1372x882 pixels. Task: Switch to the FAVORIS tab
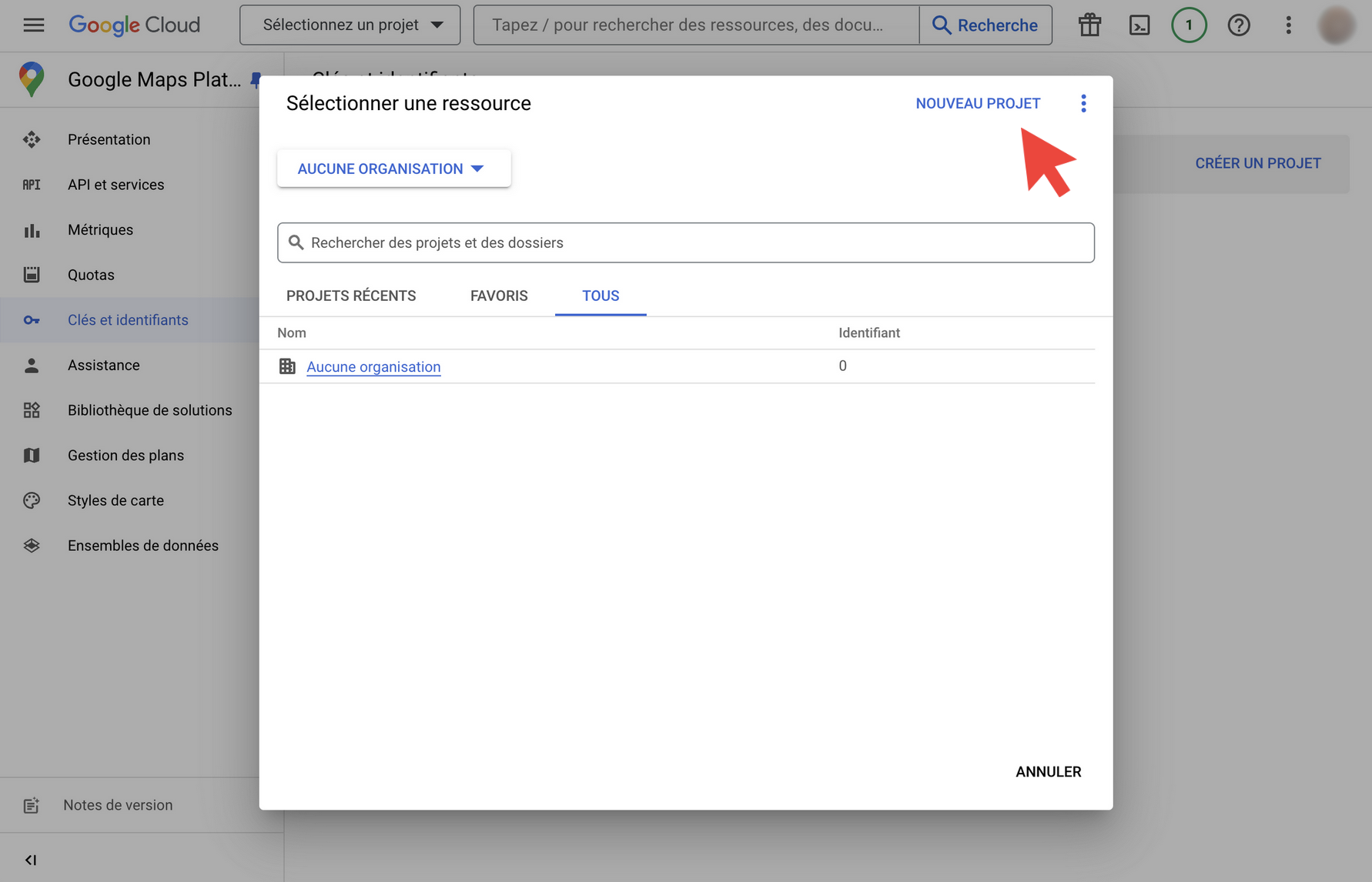click(499, 296)
